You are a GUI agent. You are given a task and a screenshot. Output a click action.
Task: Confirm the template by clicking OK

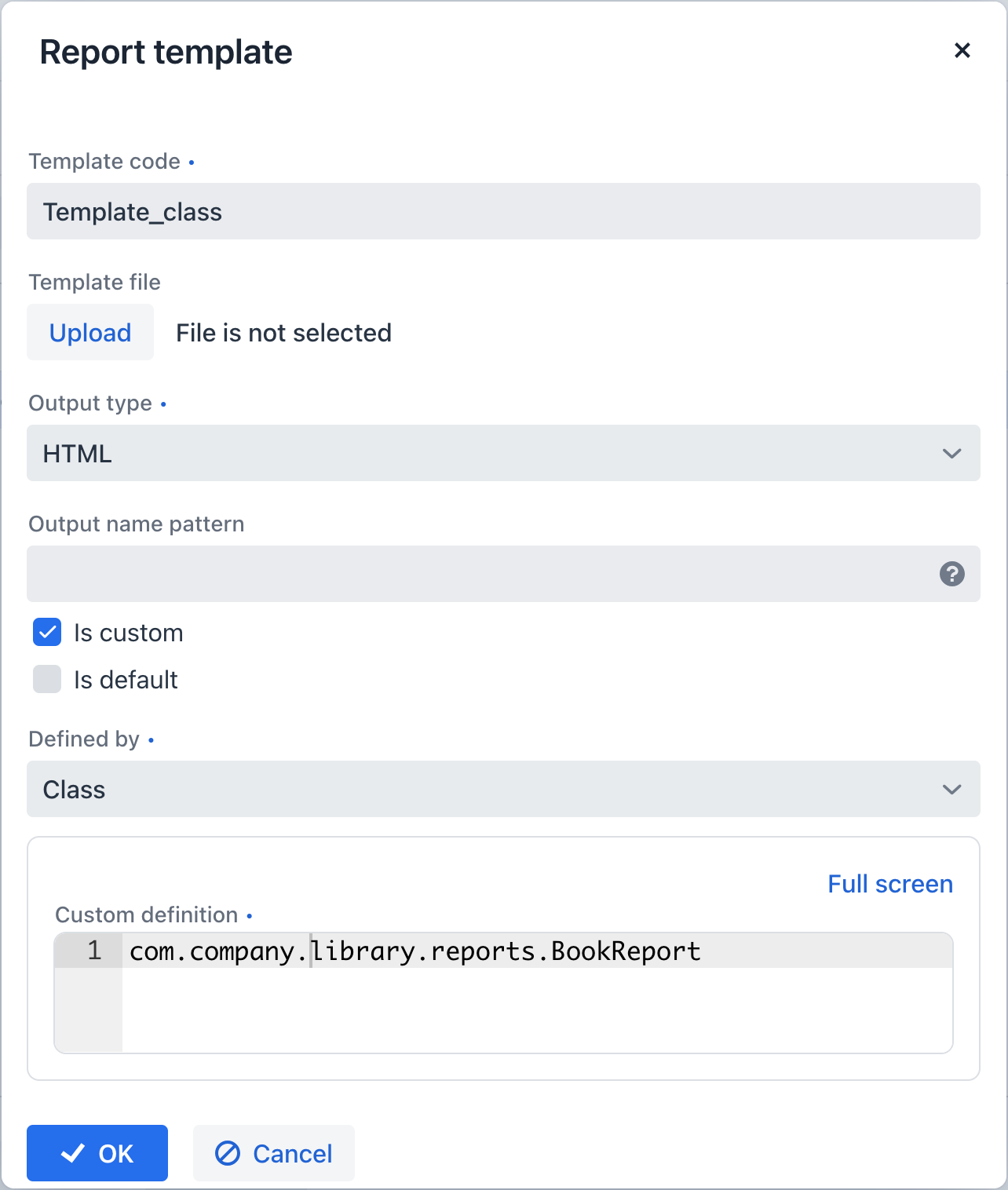[97, 1153]
